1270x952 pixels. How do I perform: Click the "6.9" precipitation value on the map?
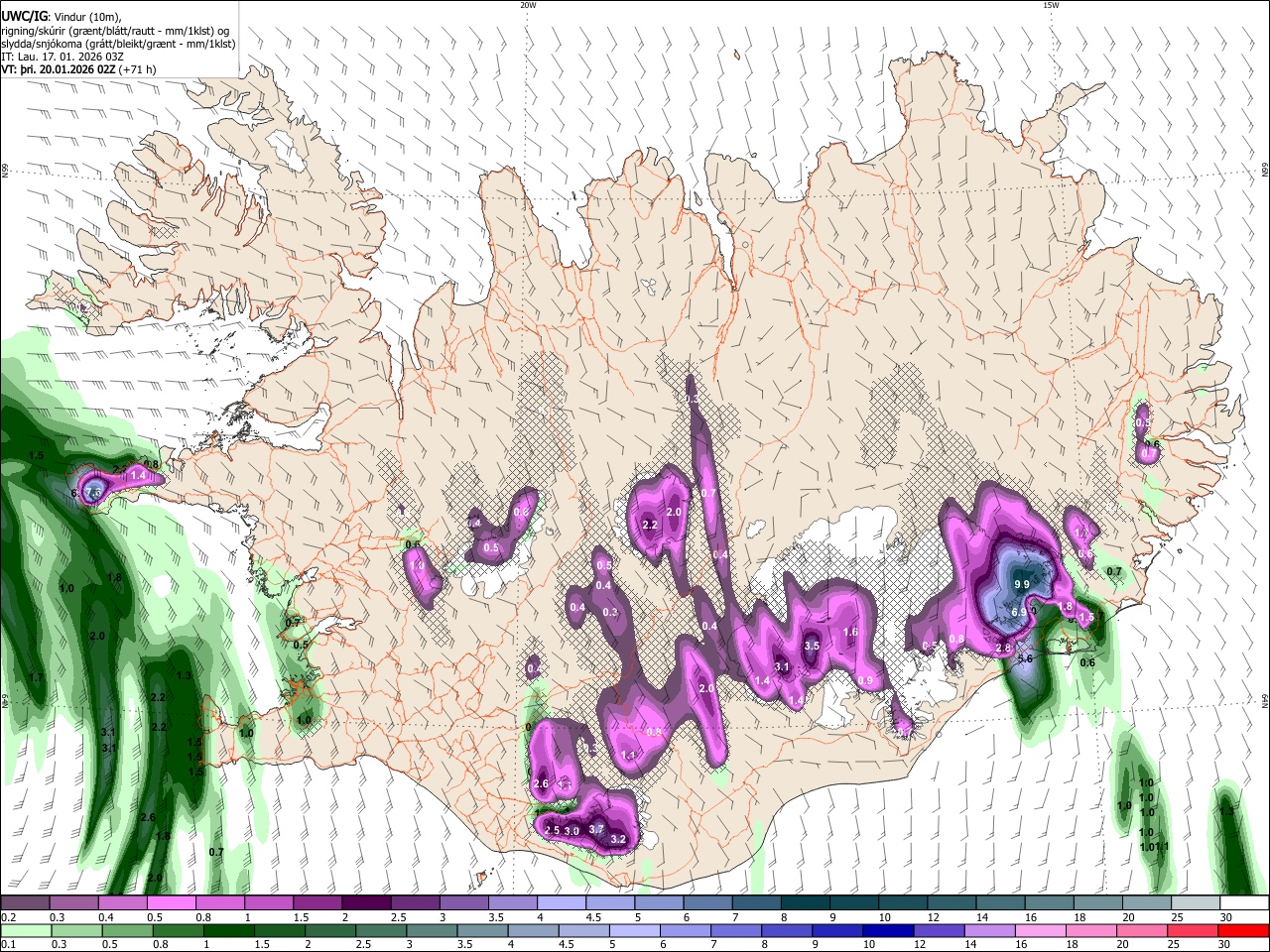1019,612
